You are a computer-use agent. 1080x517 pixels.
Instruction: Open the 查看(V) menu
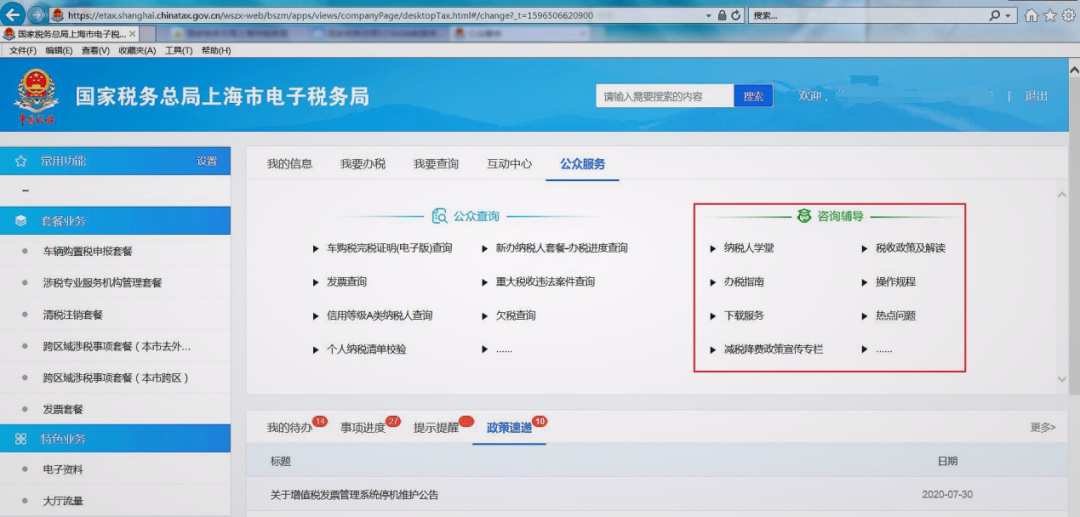(96, 50)
